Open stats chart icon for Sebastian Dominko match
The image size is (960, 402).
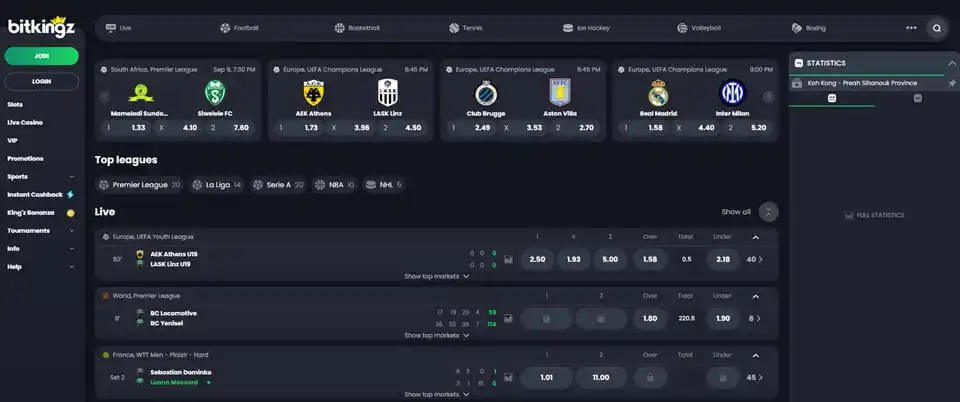click(x=508, y=378)
